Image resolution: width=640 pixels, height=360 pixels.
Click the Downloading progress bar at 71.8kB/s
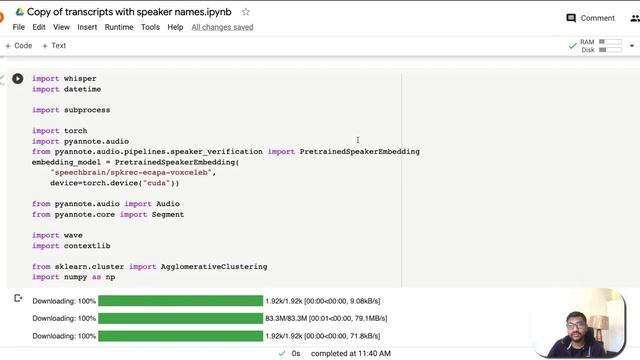click(x=180, y=336)
